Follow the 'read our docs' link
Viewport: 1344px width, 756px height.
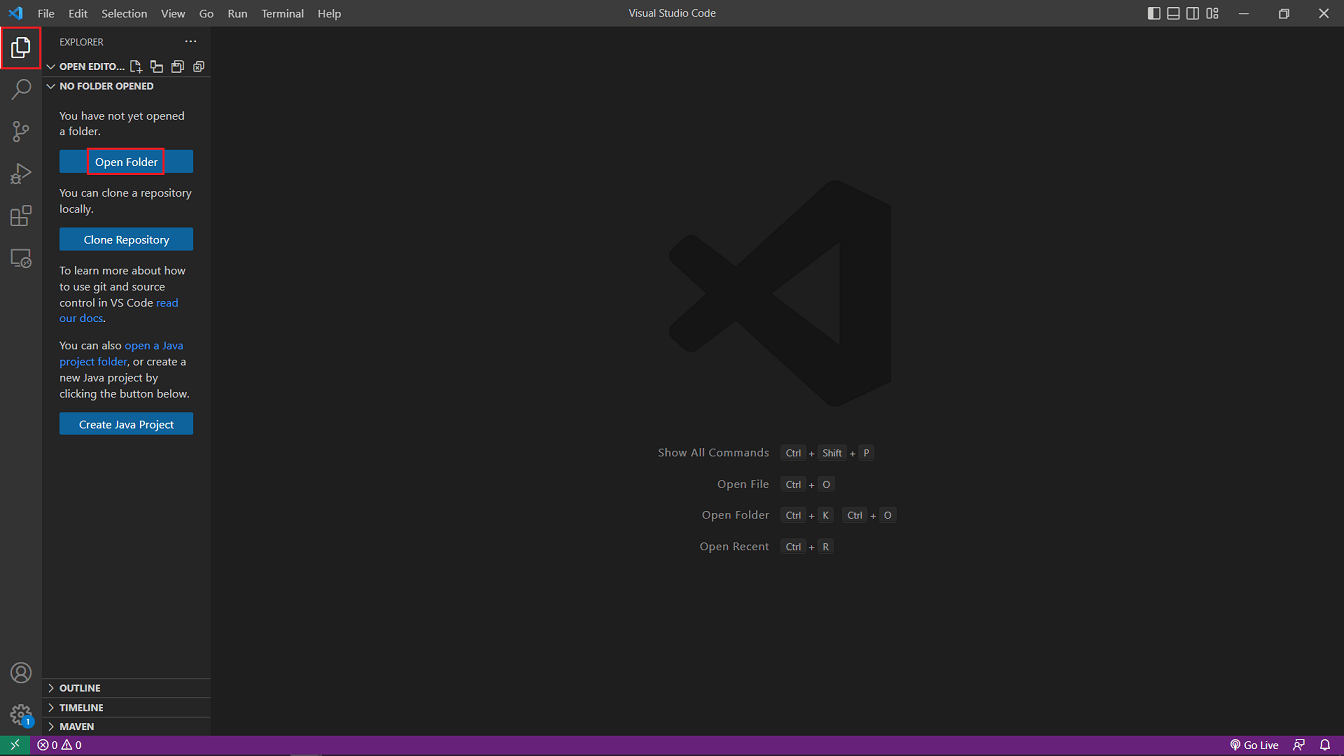click(x=119, y=310)
